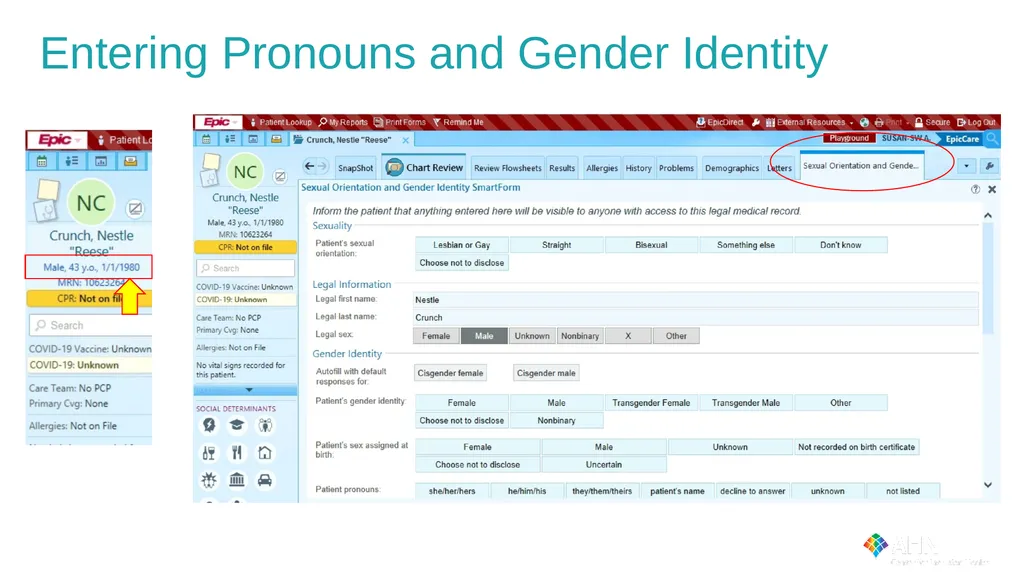Open transportation car social determinant icon
The width and height of the screenshot is (1024, 575).
click(264, 480)
